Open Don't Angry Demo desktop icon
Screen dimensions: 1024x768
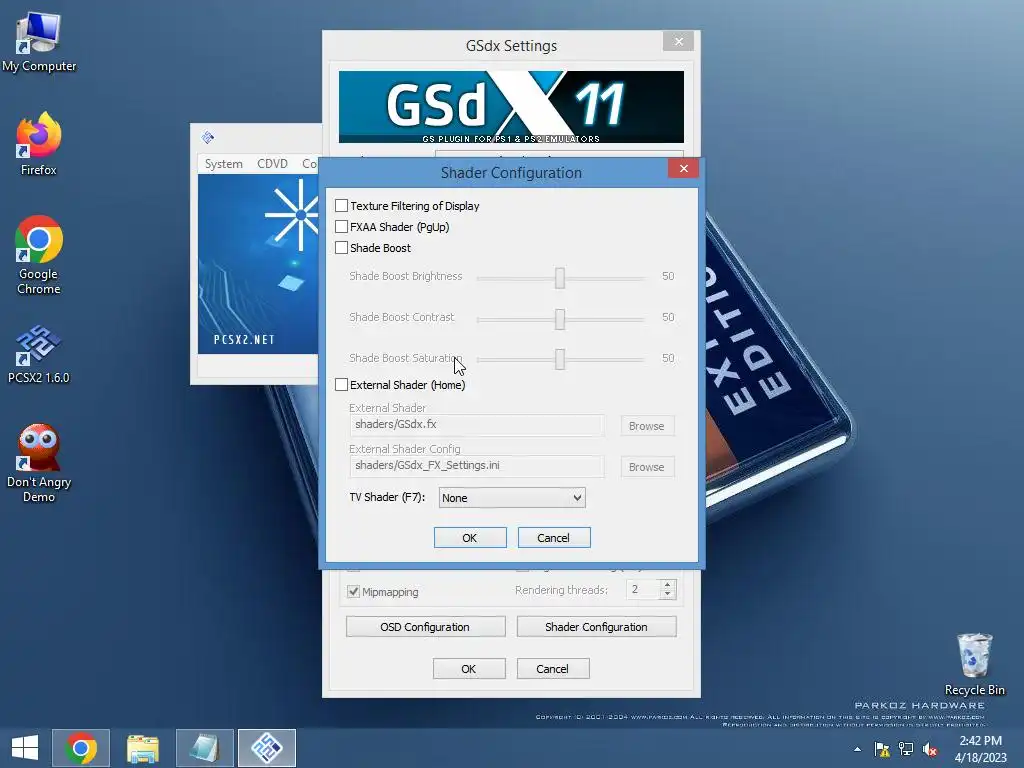tap(39, 462)
